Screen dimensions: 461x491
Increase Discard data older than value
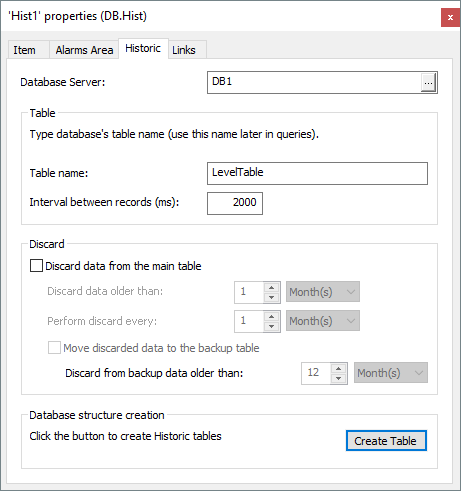pos(272,287)
